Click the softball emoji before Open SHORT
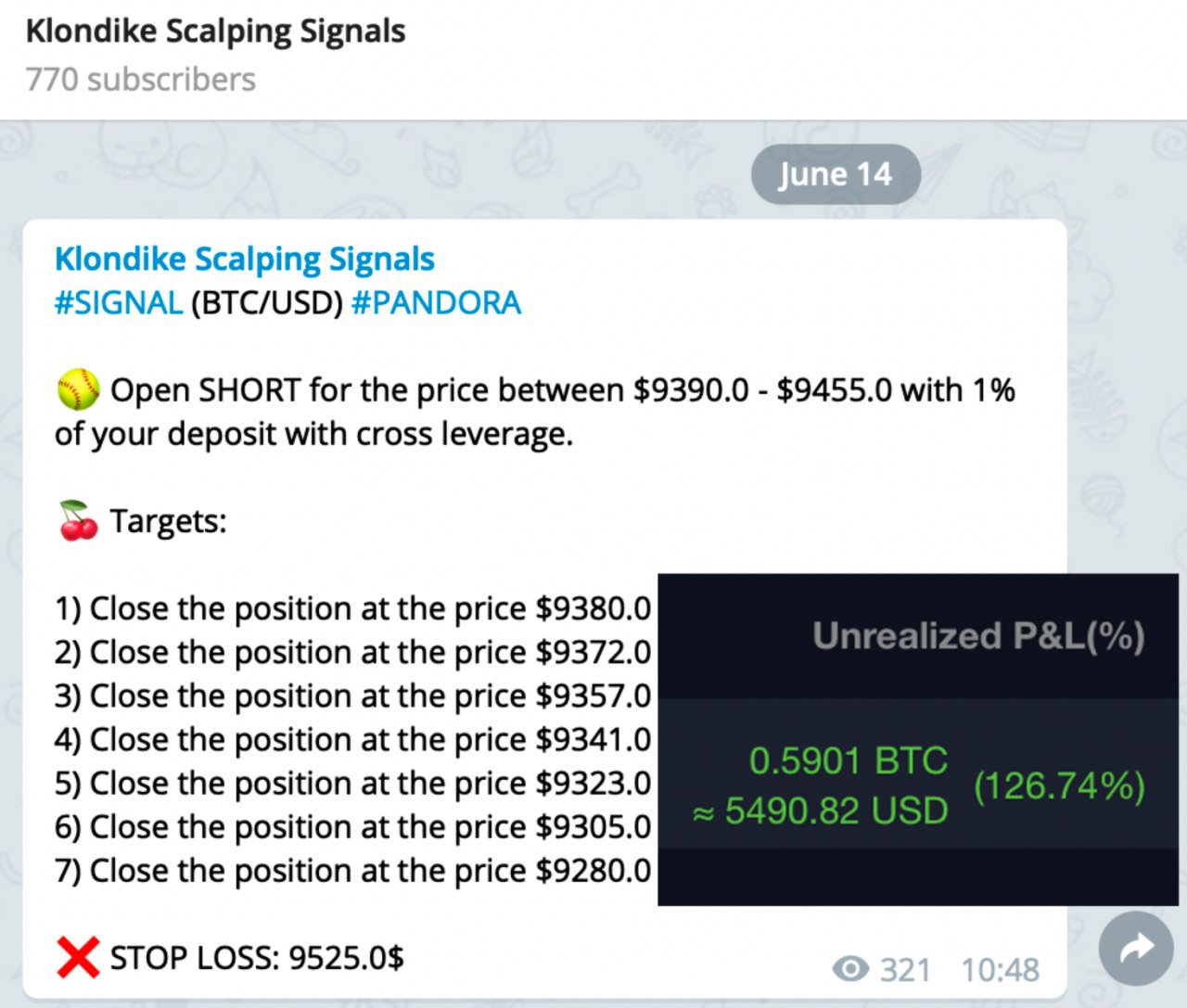Image resolution: width=1187 pixels, height=1008 pixels. [78, 389]
